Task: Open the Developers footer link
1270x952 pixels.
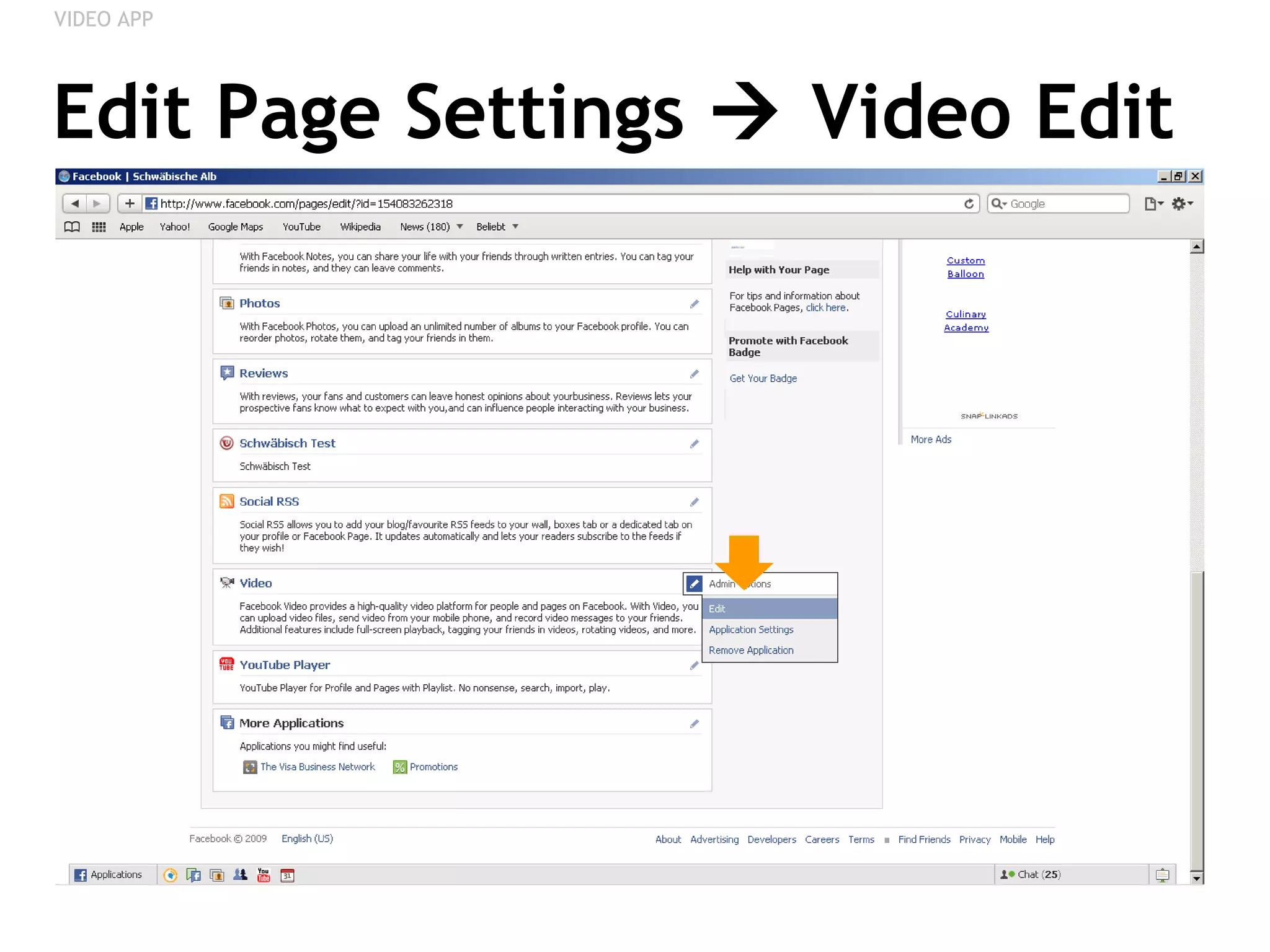Action: tap(771, 840)
